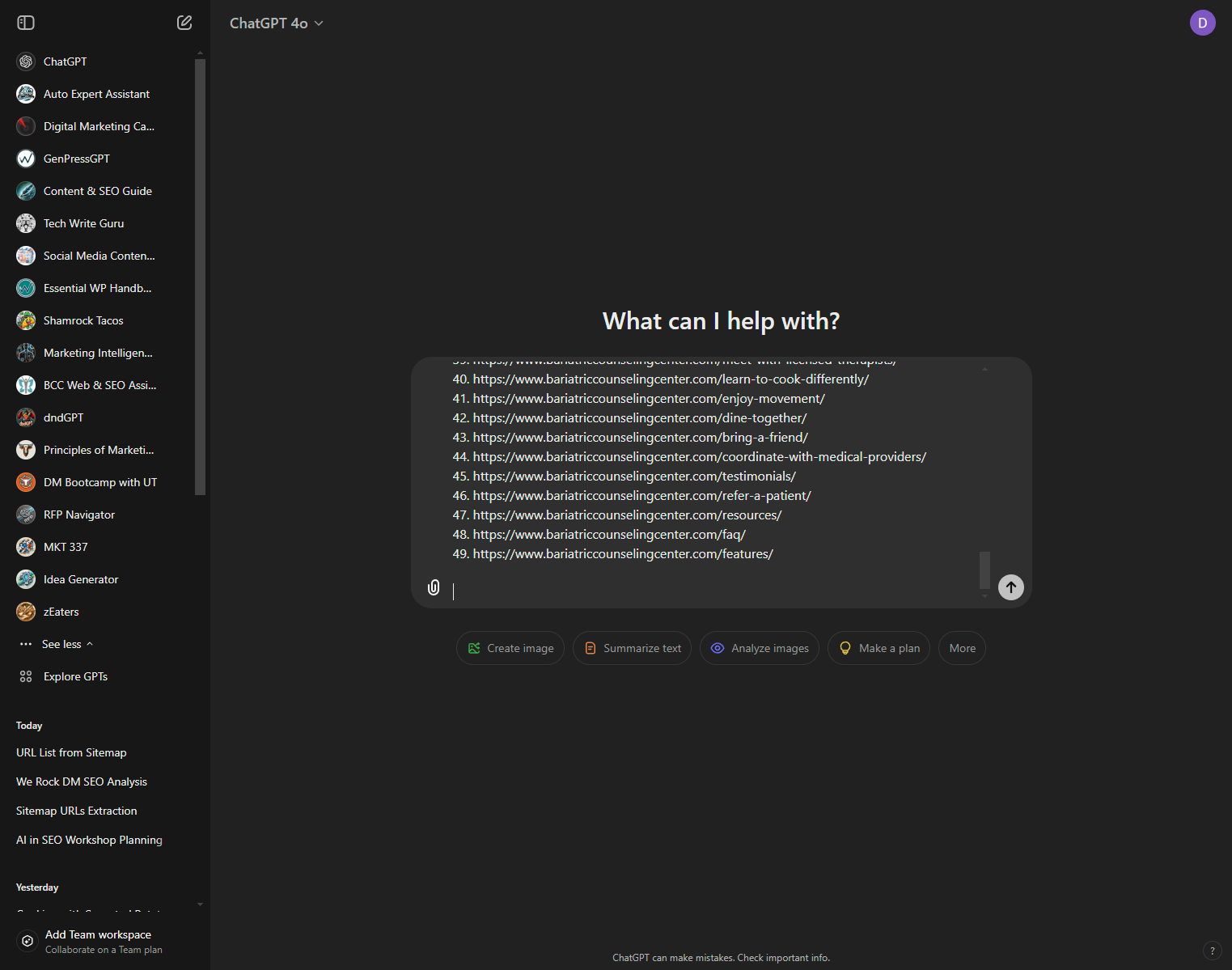Open URL List from Sitemap chat
The height and width of the screenshot is (970, 1232).
click(x=71, y=752)
